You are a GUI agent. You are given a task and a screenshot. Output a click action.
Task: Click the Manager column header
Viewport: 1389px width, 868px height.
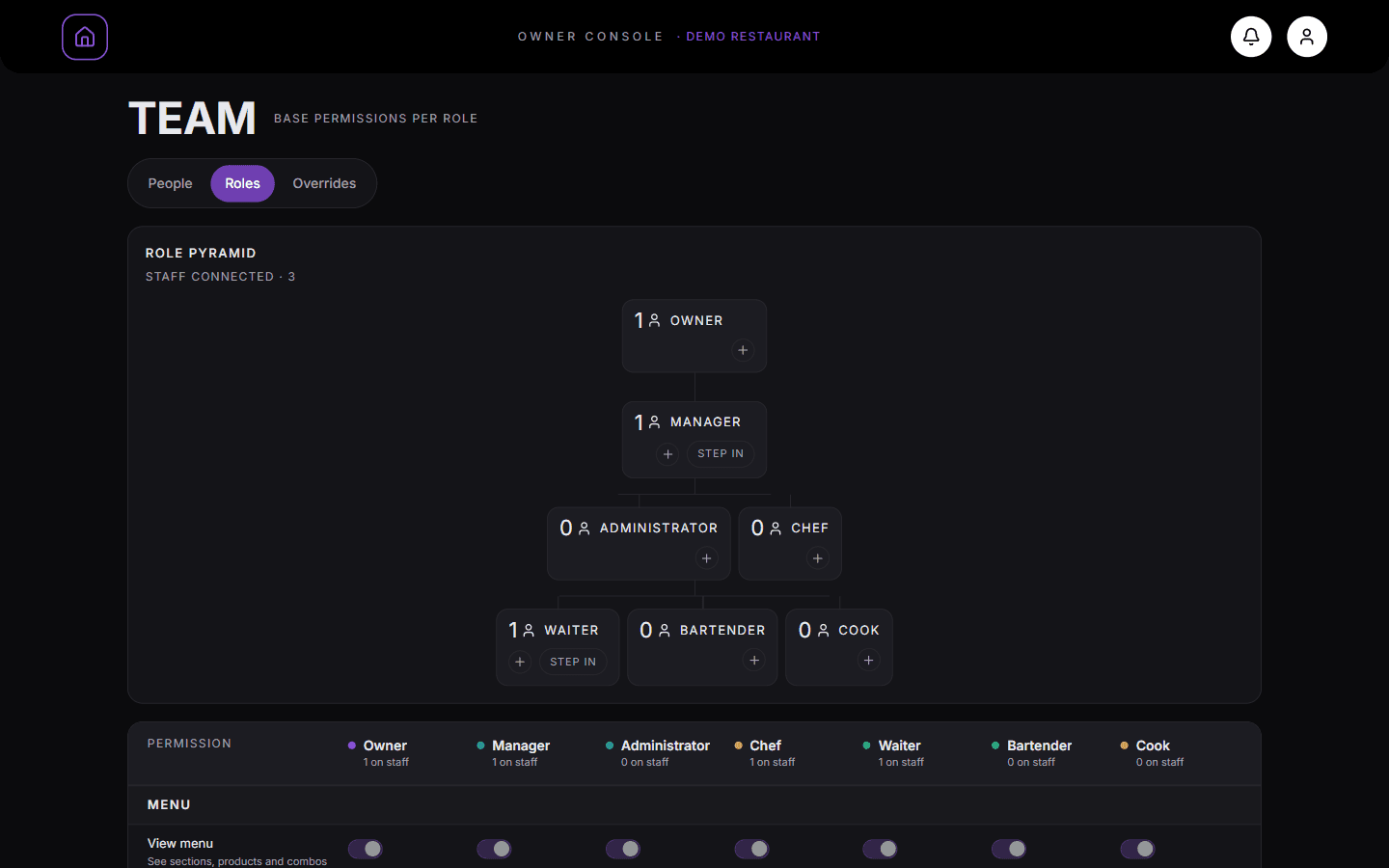click(514, 753)
